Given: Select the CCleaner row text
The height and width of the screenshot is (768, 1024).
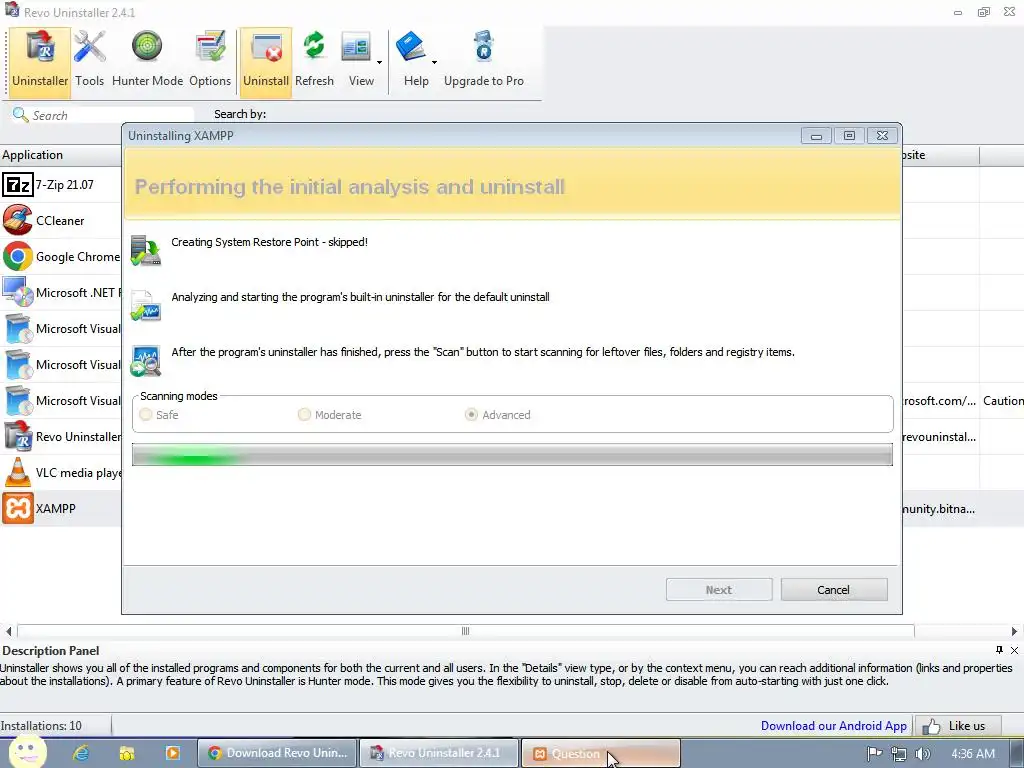Looking at the screenshot, I should [x=60, y=221].
